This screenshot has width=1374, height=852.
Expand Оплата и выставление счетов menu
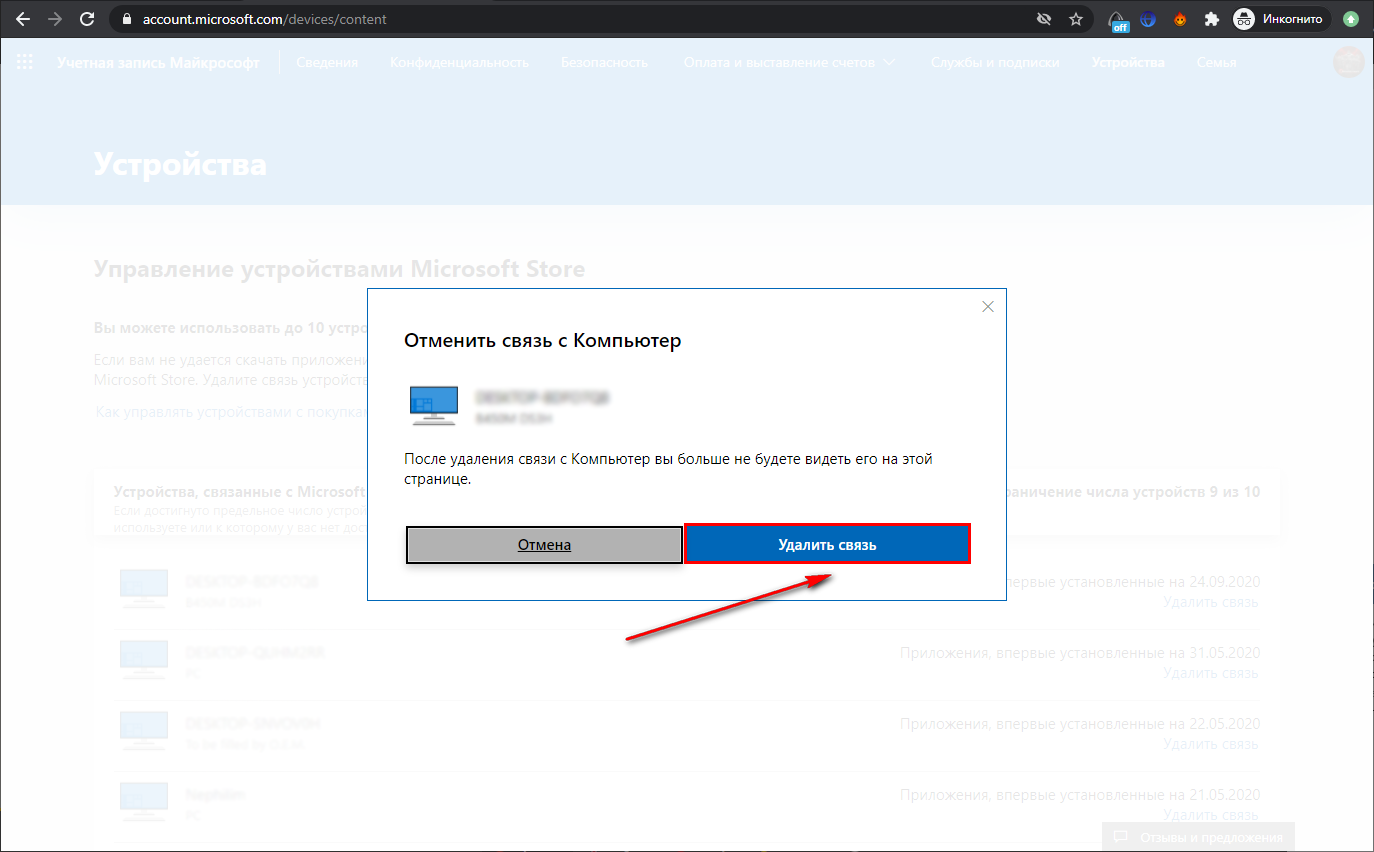point(789,62)
